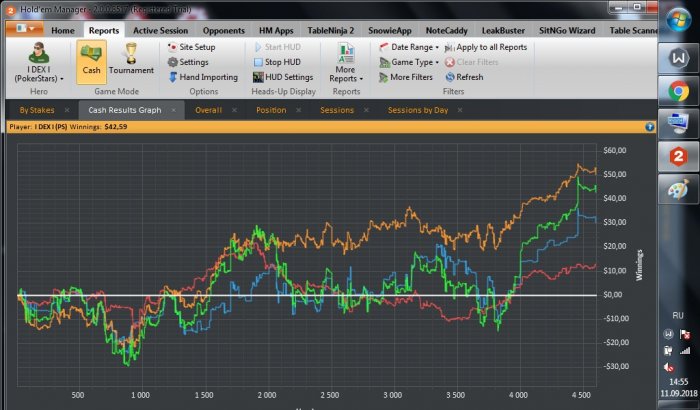Open HUD Settings
This screenshot has width=700, height=410.
283,77
